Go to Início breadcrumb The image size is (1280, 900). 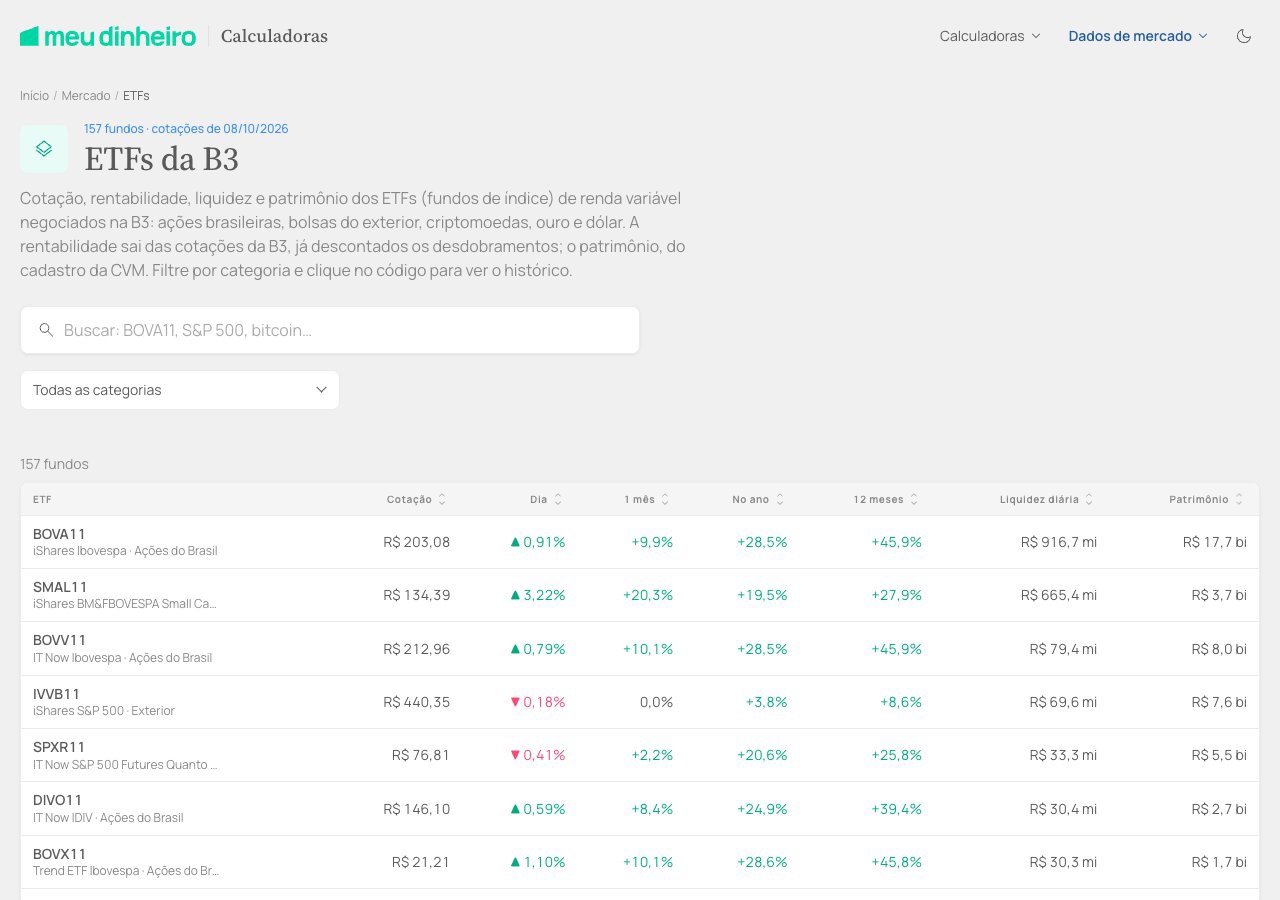(34, 96)
